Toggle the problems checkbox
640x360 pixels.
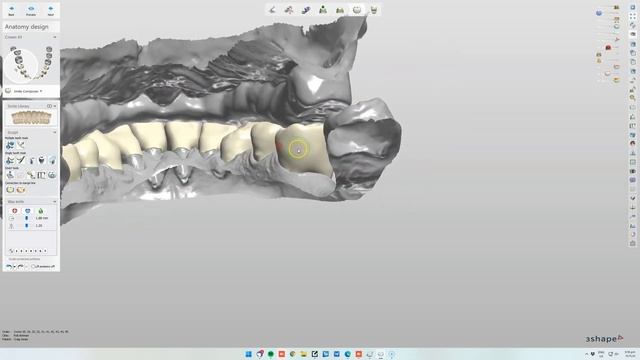(34, 267)
